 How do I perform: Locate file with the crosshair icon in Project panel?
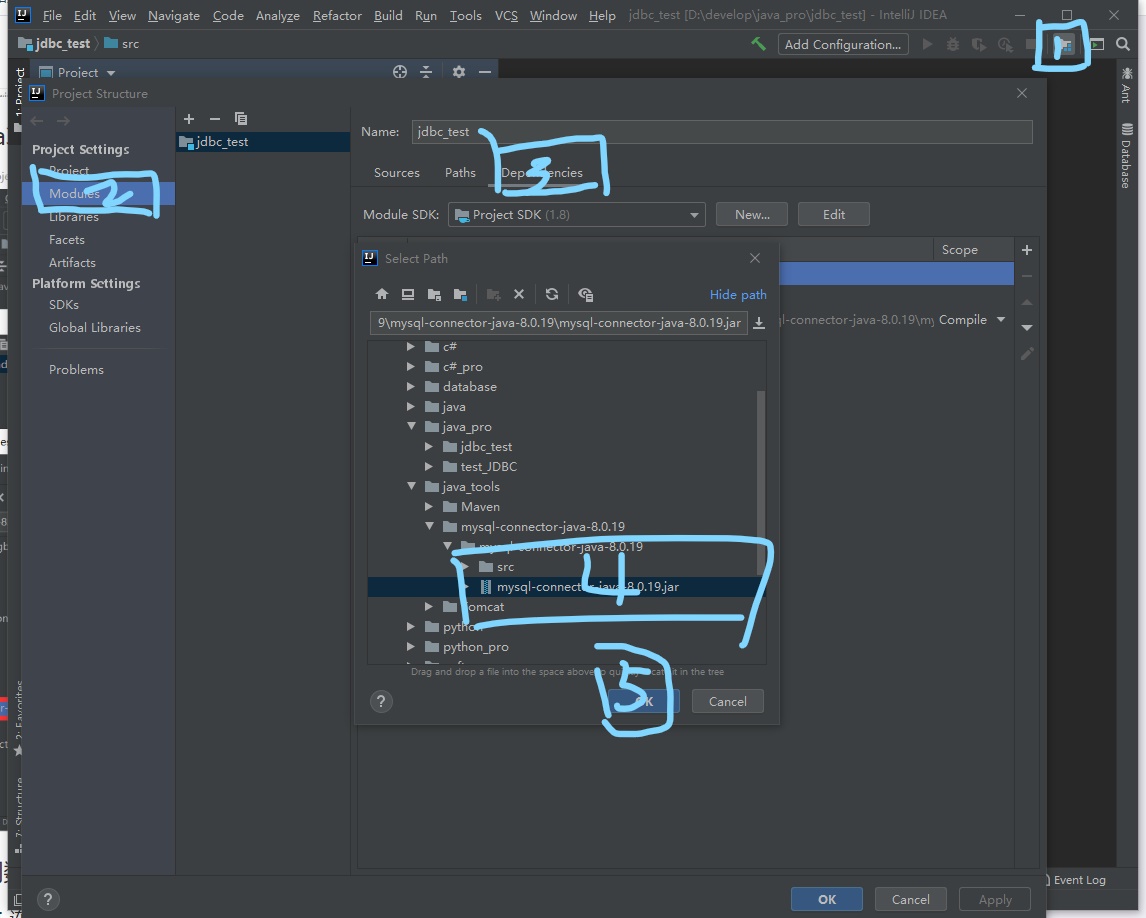click(400, 72)
